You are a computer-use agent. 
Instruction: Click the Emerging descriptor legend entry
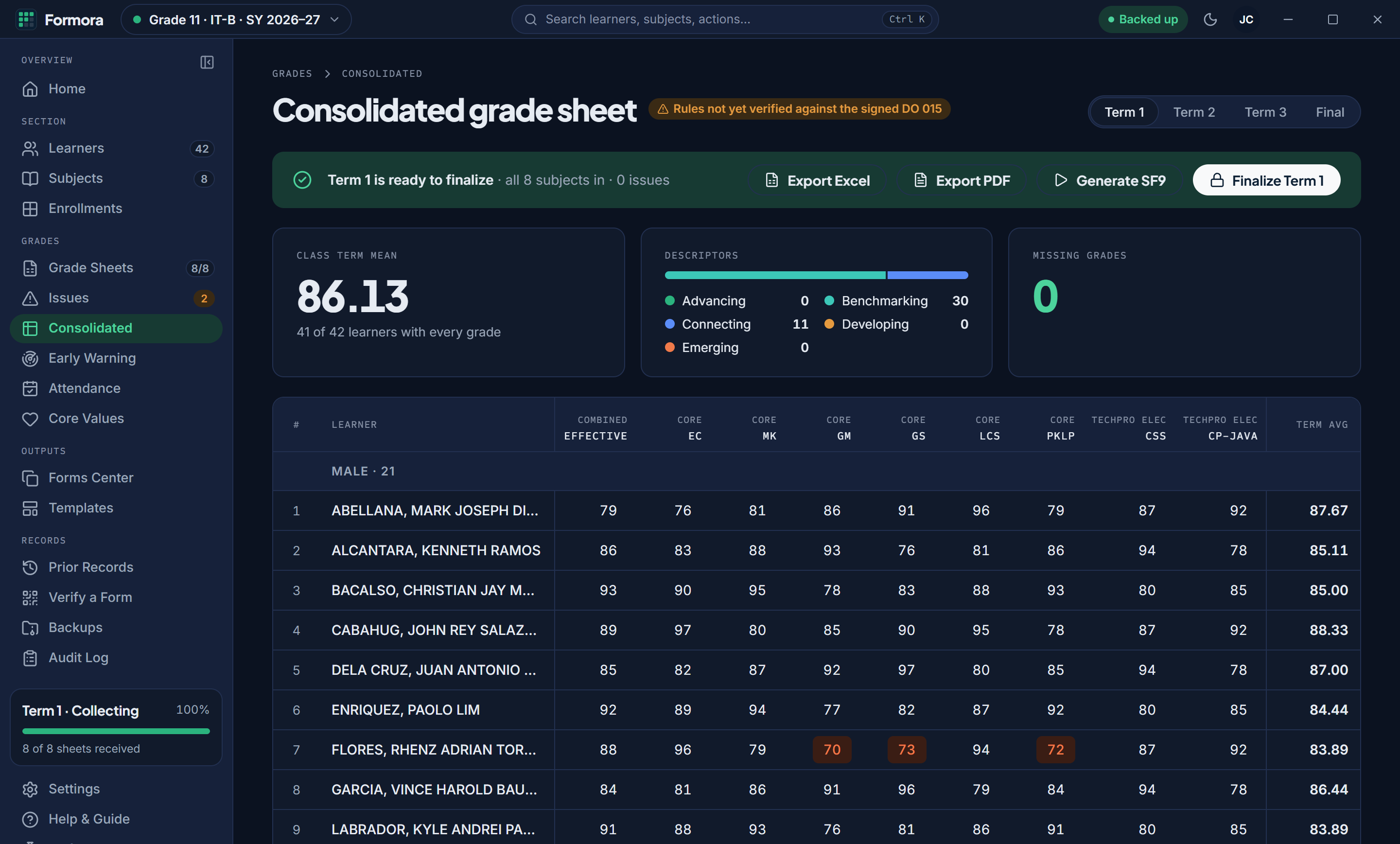click(736, 347)
